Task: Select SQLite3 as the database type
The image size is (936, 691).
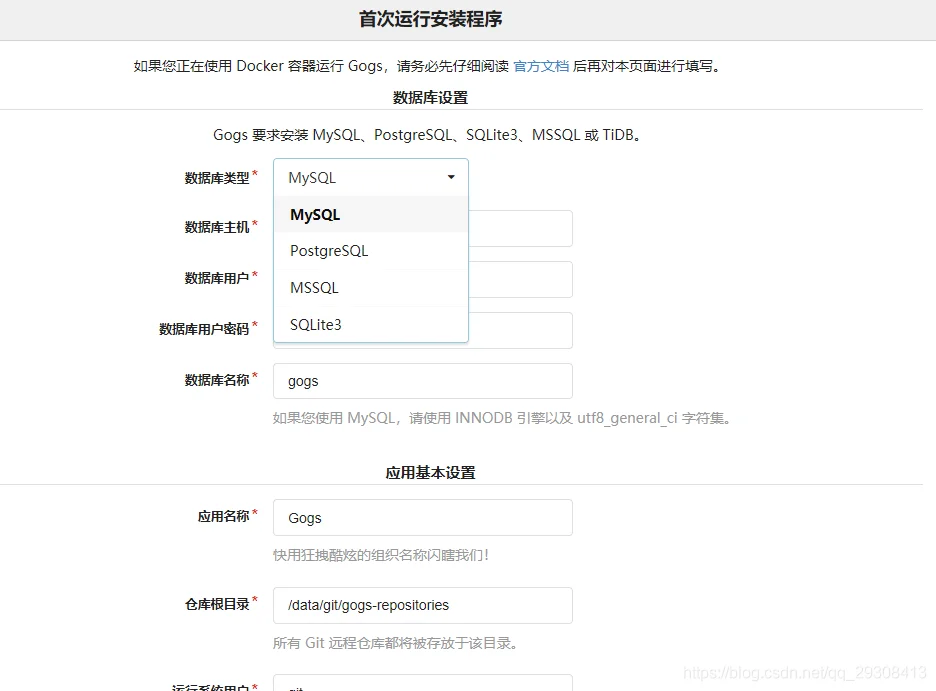Action: click(x=371, y=325)
